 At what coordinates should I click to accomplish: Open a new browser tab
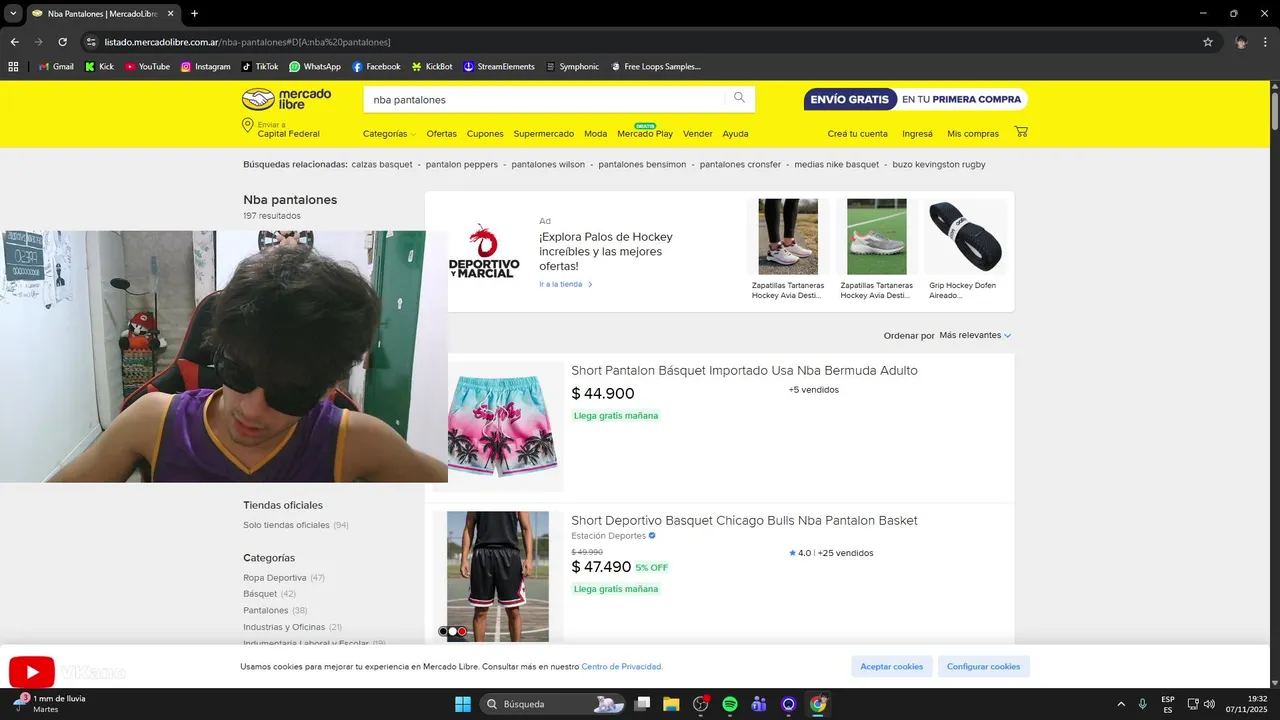(x=194, y=14)
